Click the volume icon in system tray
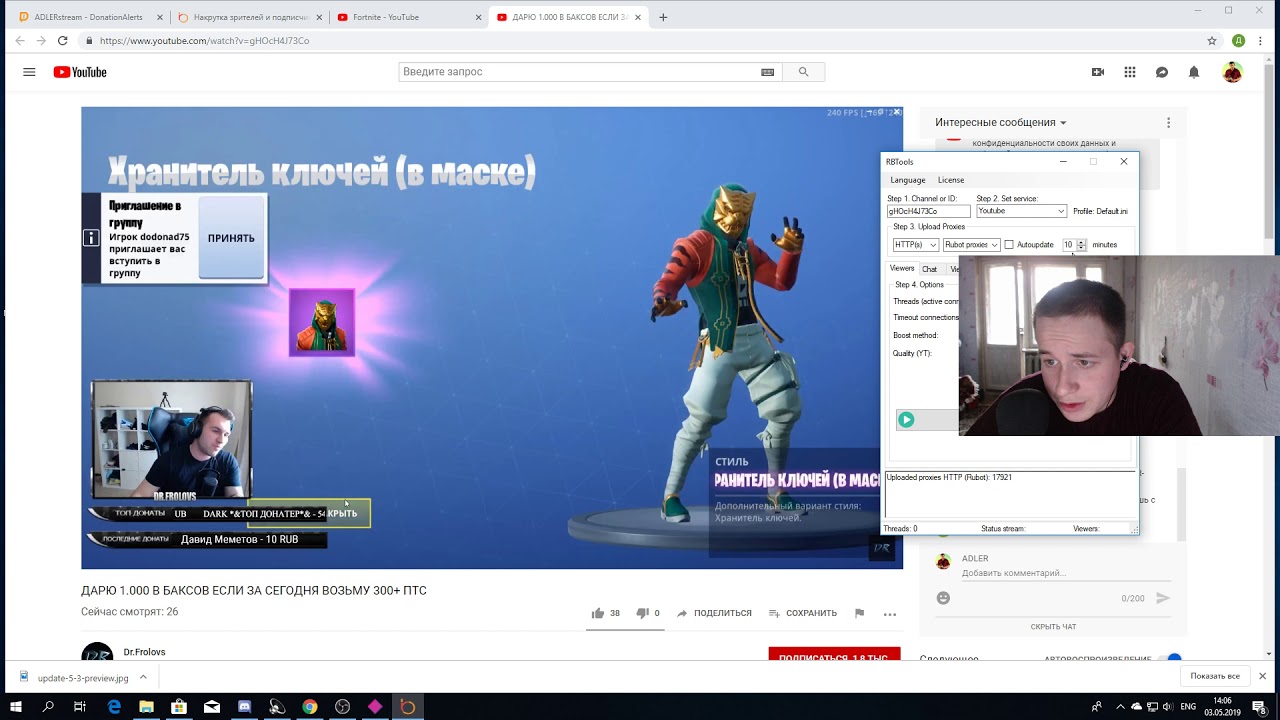Image resolution: width=1280 pixels, height=720 pixels. pos(1166,706)
